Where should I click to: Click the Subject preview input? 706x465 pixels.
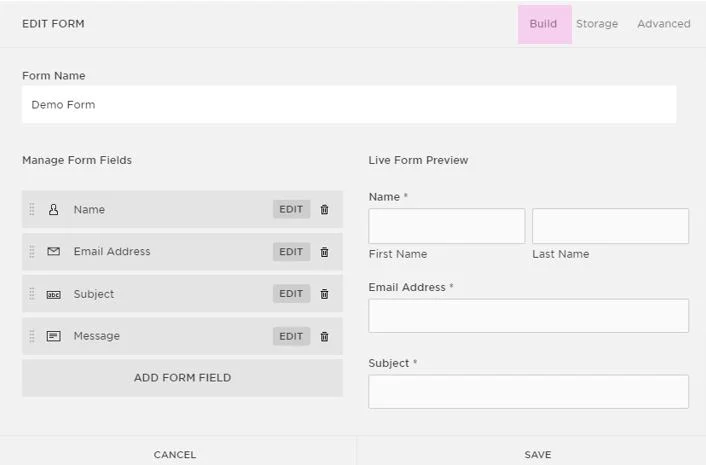(x=529, y=392)
